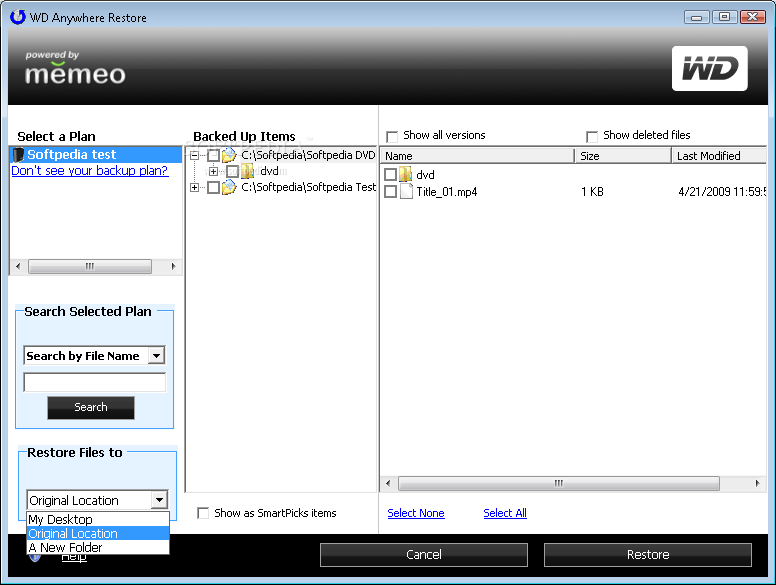Open the Search by File Name dropdown
The width and height of the screenshot is (776, 585).
(156, 356)
